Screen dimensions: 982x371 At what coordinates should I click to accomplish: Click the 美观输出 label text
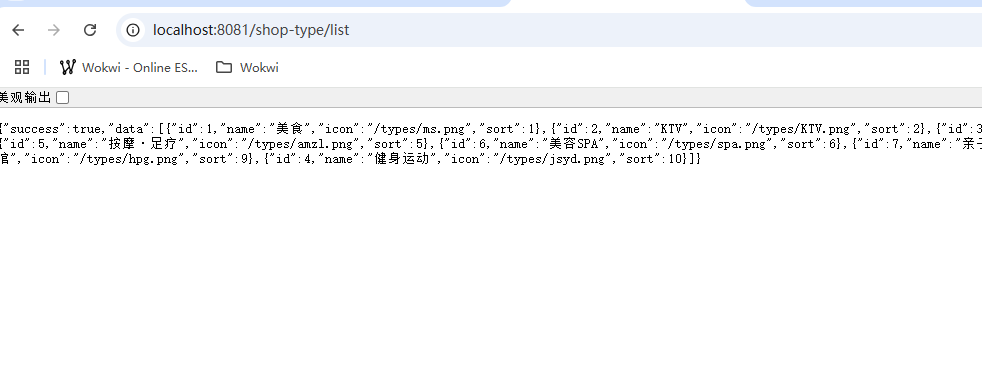(x=25, y=97)
